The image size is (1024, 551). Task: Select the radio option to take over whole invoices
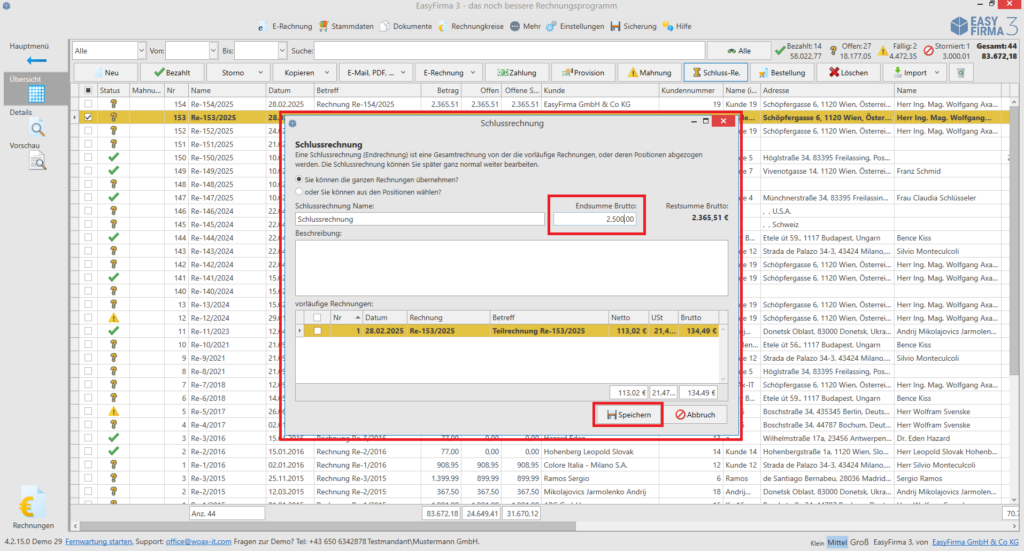[x=300, y=179]
